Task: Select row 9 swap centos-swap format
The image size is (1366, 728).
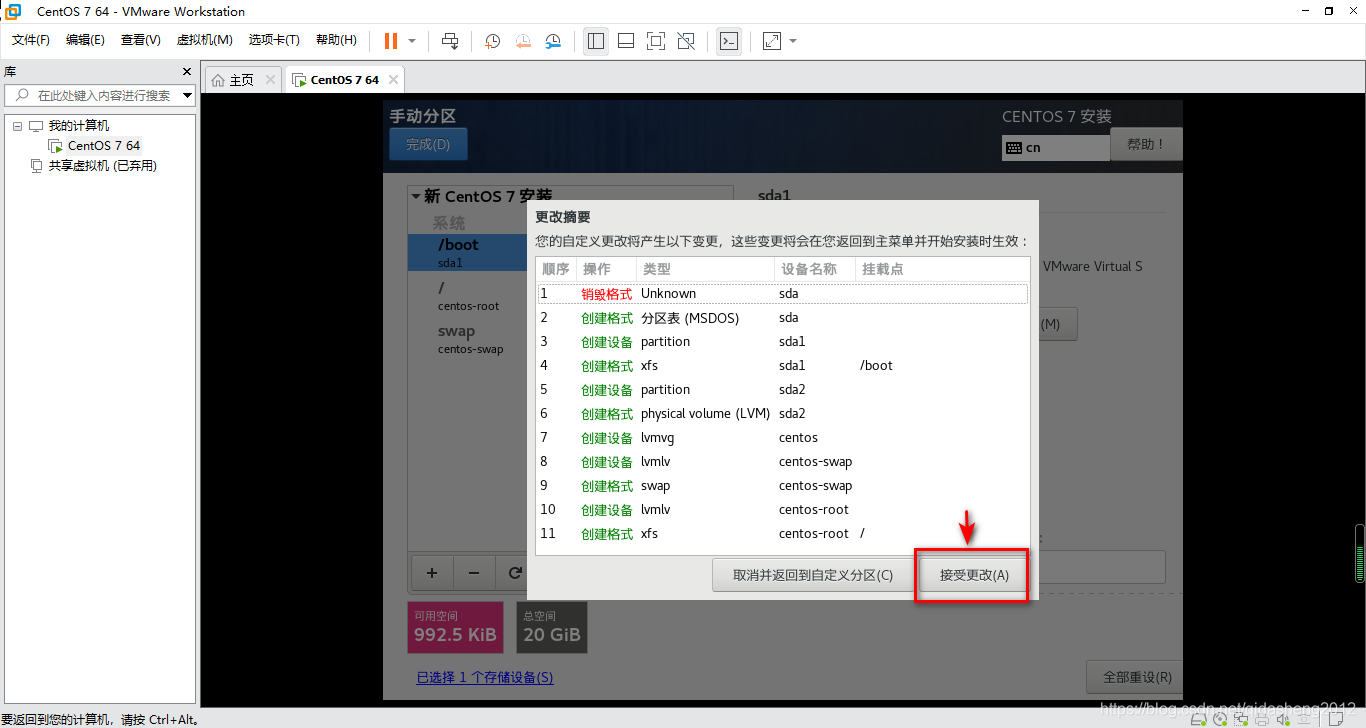Action: [x=782, y=486]
